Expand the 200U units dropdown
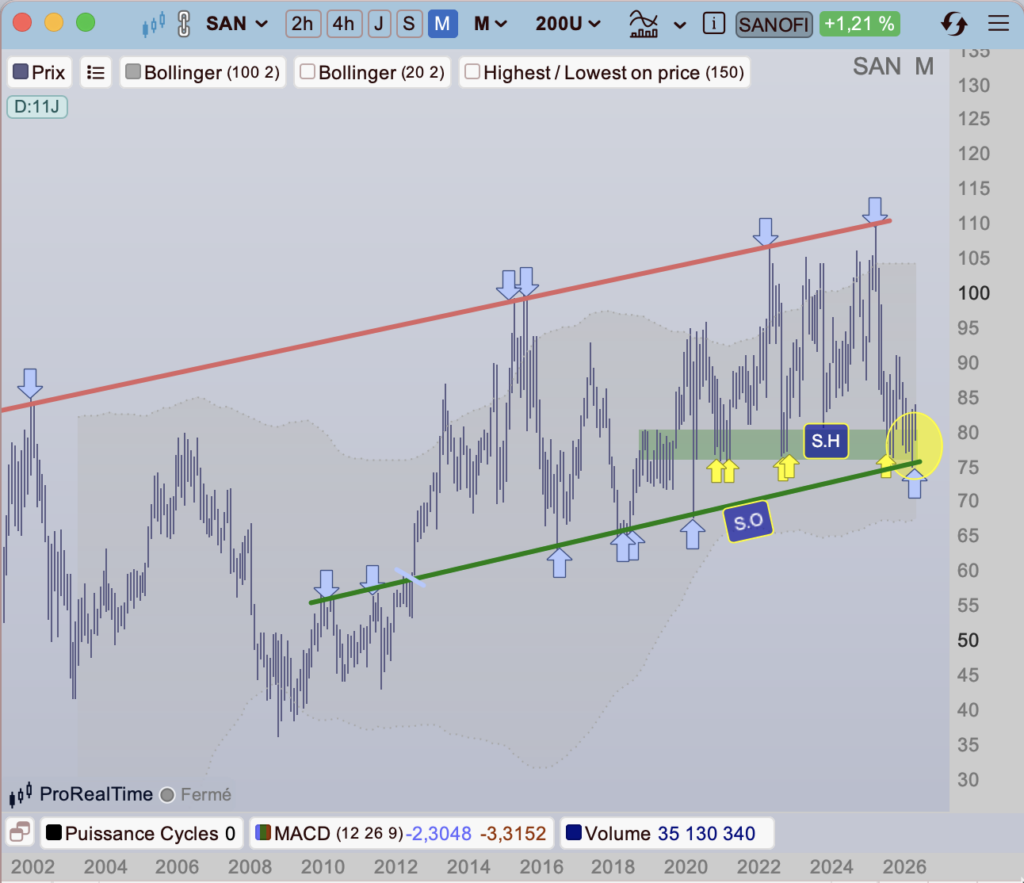The image size is (1024, 883). click(568, 24)
